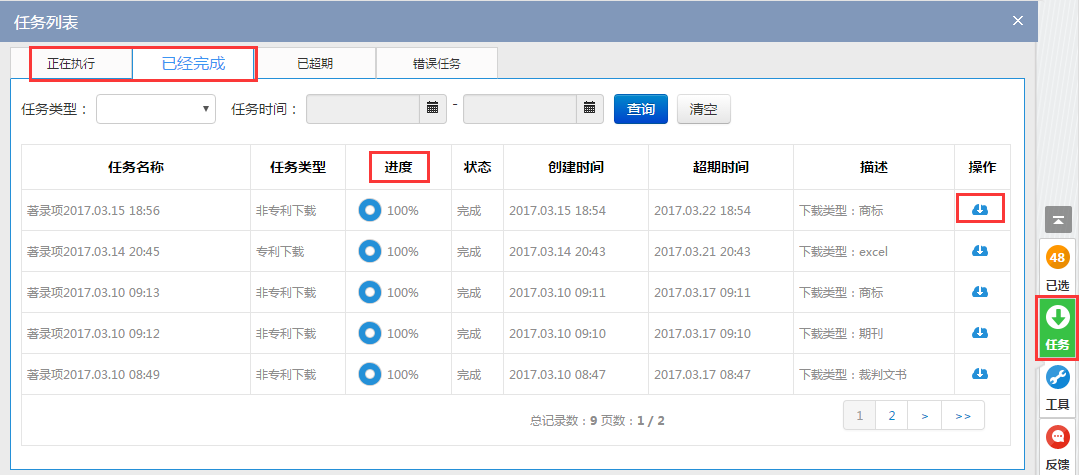Click the start date input field
Viewport: 1079px width, 475px height.
362,109
